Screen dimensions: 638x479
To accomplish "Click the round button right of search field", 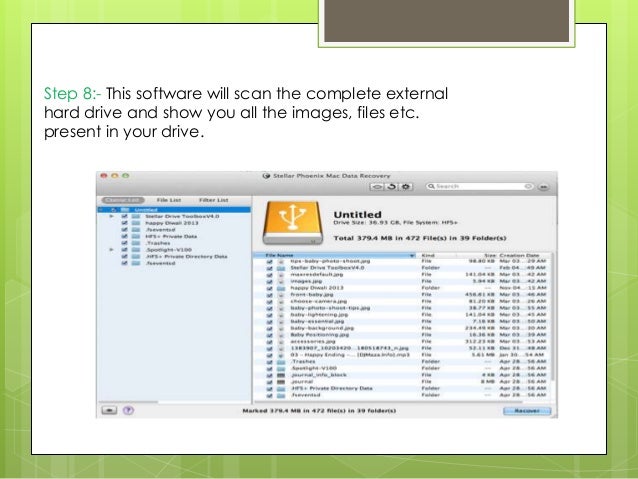I will pyautogui.click(x=543, y=187).
